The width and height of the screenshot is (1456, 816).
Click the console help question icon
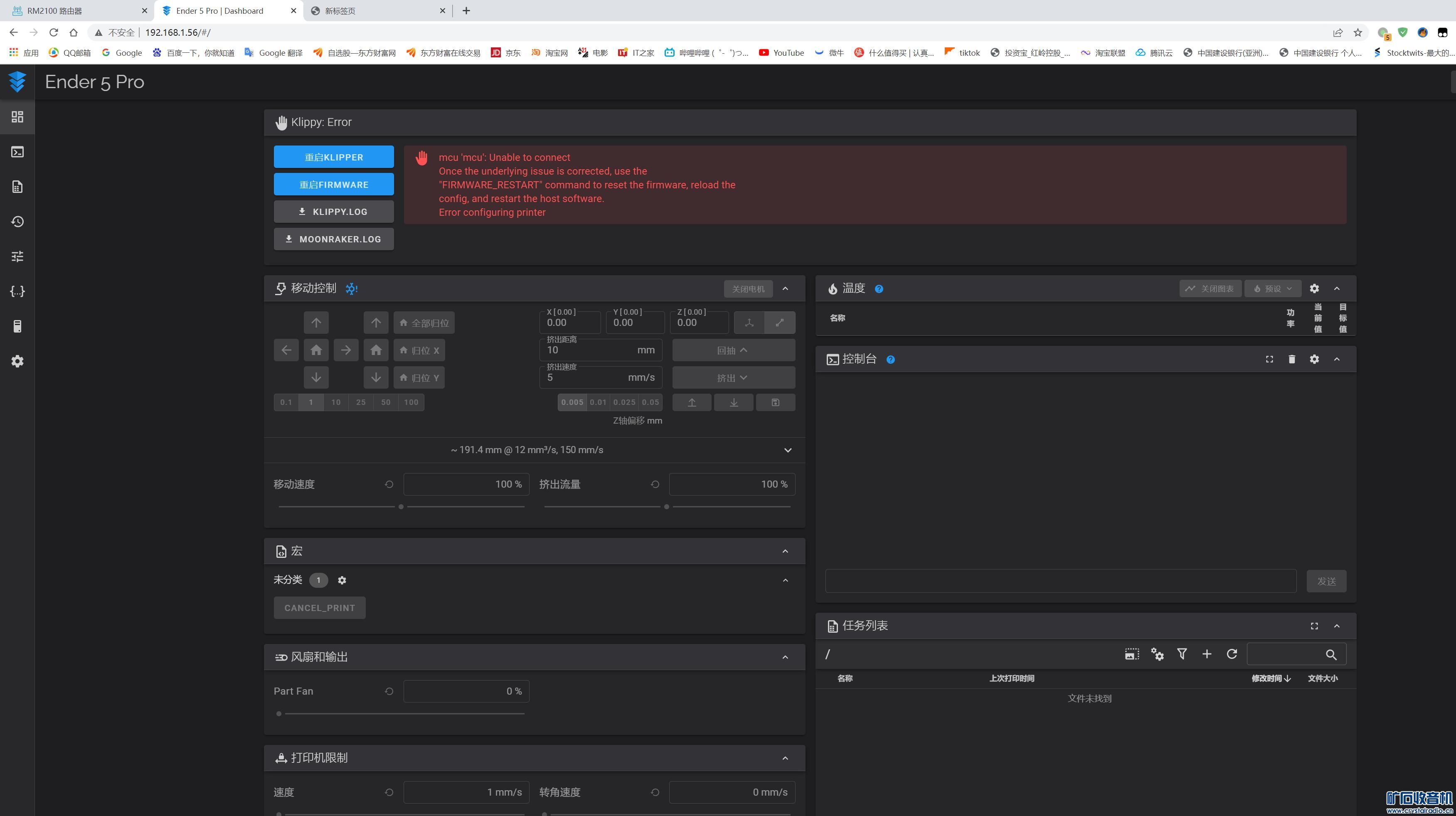[x=891, y=360]
